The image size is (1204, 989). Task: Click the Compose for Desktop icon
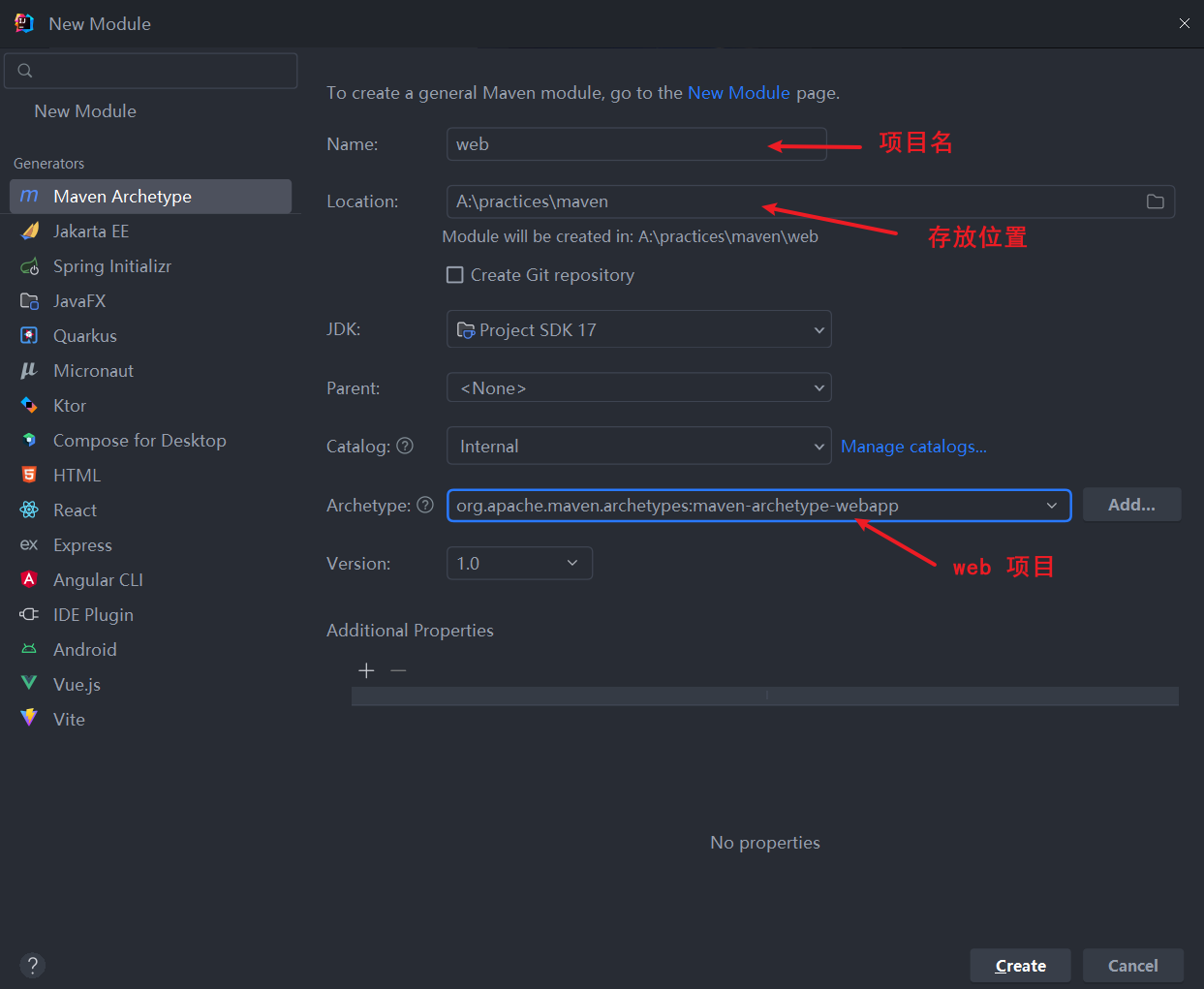tap(29, 441)
